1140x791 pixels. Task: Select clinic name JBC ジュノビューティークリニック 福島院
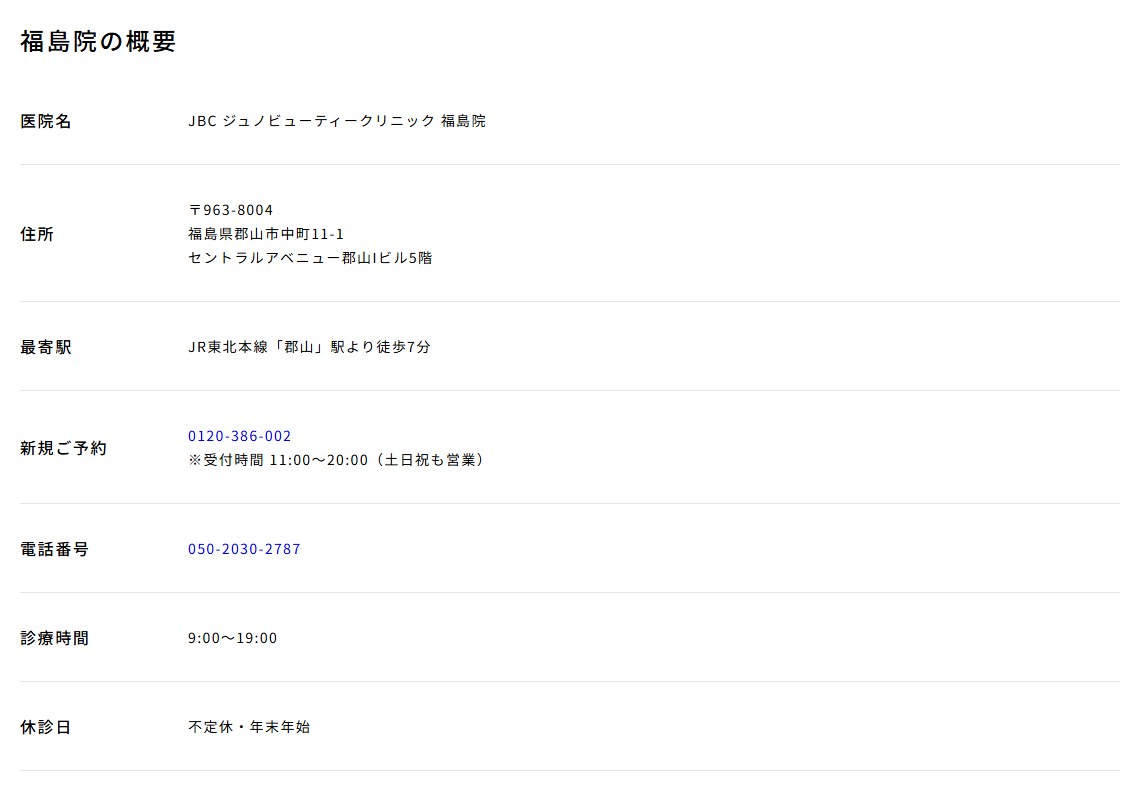[337, 121]
